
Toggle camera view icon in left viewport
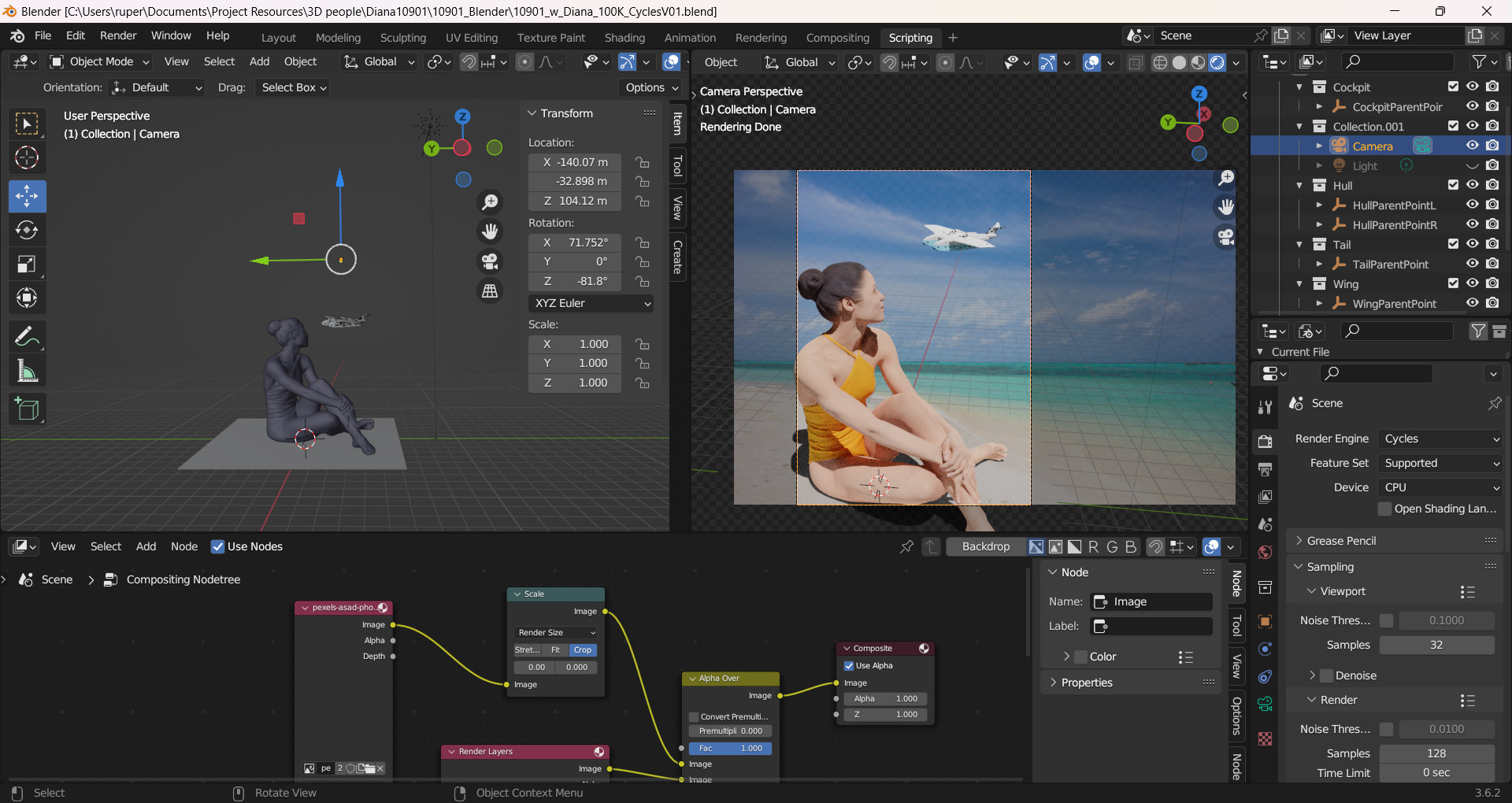tap(490, 261)
